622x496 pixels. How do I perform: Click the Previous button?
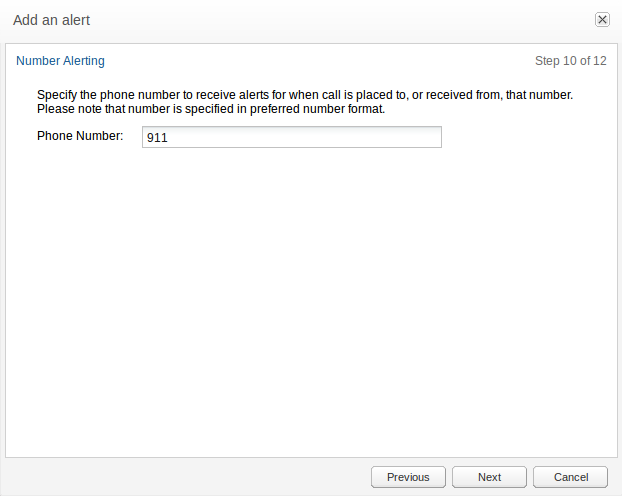click(408, 477)
